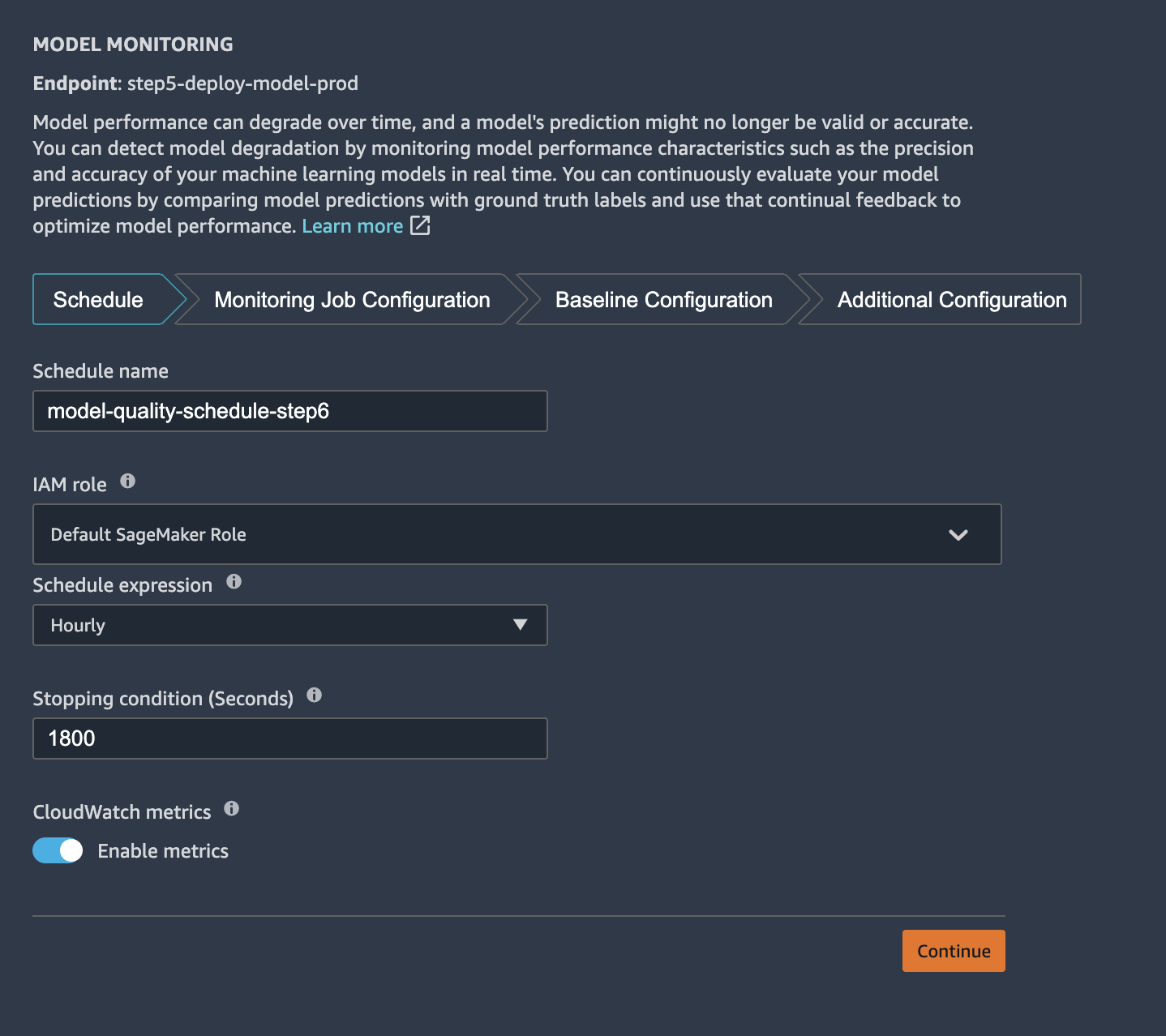Toggle the Enable metrics switch
Image resolution: width=1166 pixels, height=1036 pixels.
pyautogui.click(x=58, y=850)
